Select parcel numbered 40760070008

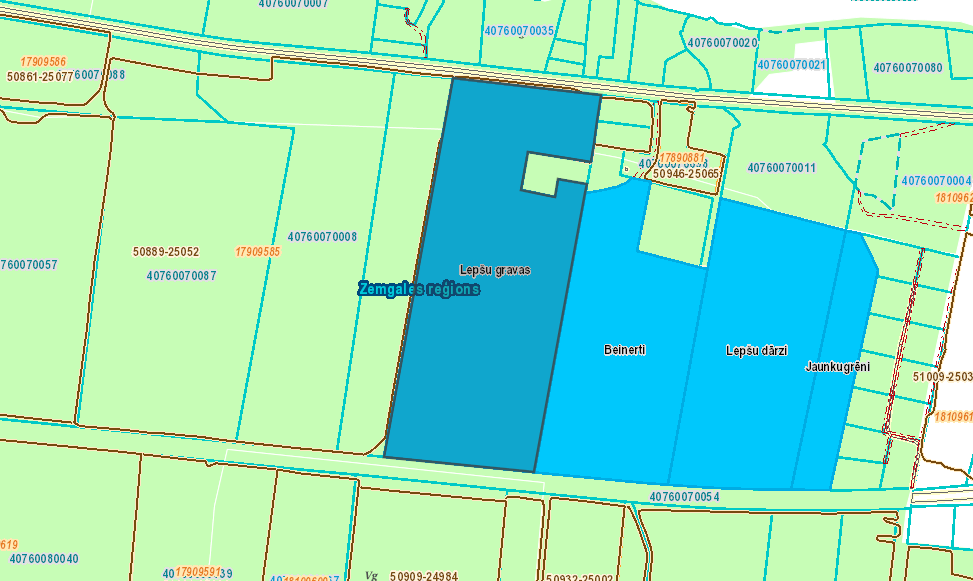(x=322, y=237)
